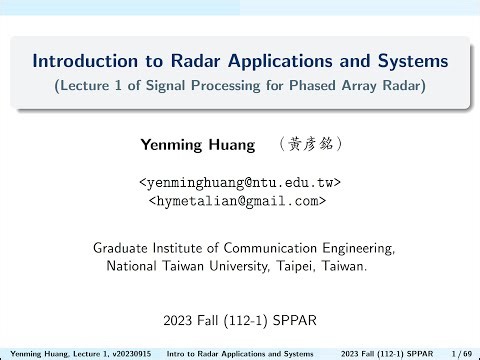Click the Chinese name 黃彥銘
This screenshot has height=360, width=480.
pos(310,144)
